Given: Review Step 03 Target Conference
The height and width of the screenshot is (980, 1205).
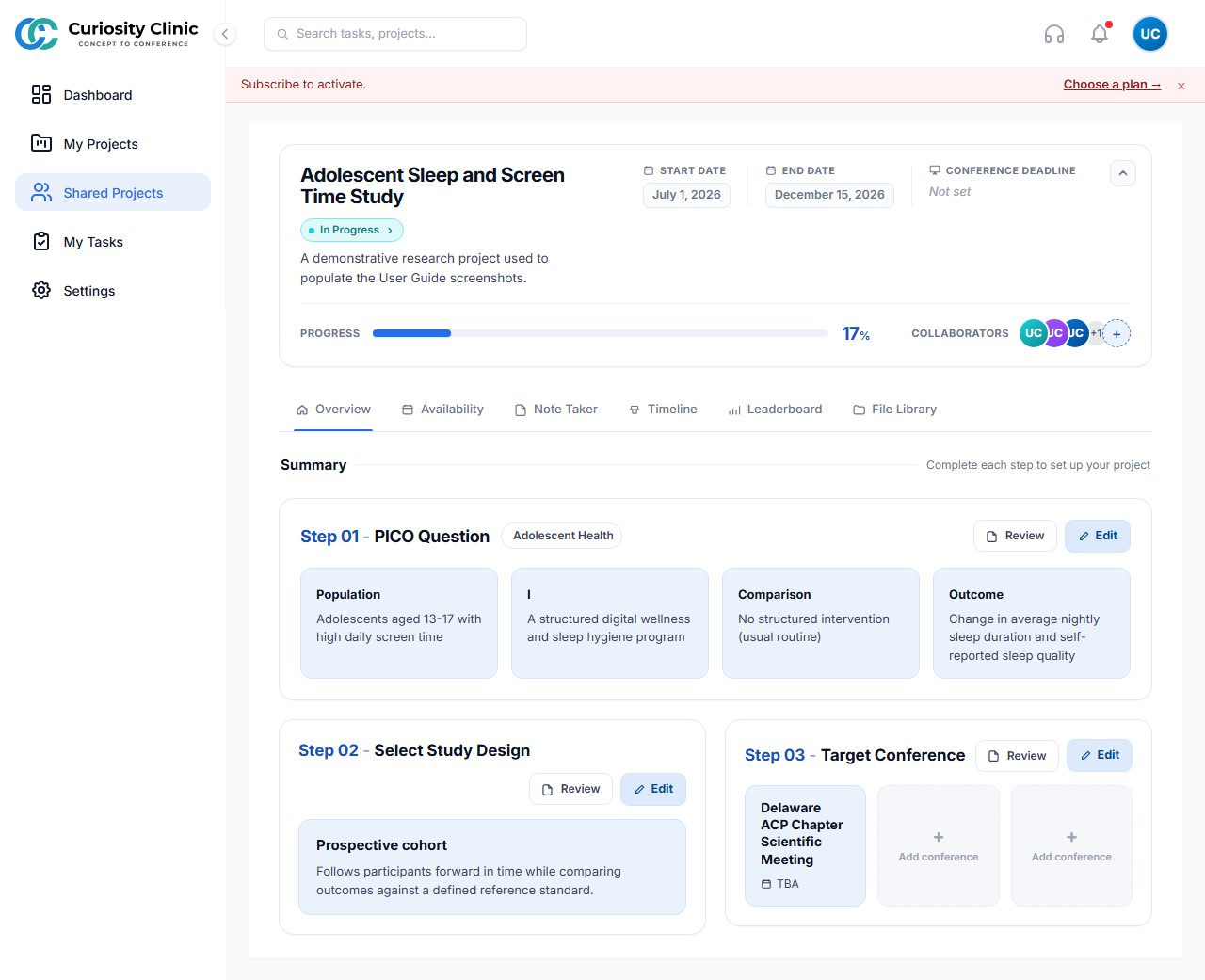Looking at the screenshot, I should [1017, 755].
